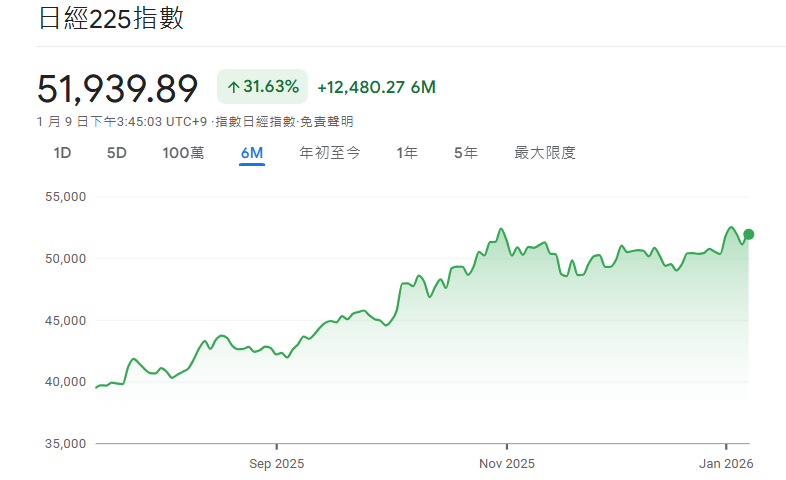The width and height of the screenshot is (786, 480).
Task: Click the 指數日經指數 source text
Action: [x=255, y=122]
